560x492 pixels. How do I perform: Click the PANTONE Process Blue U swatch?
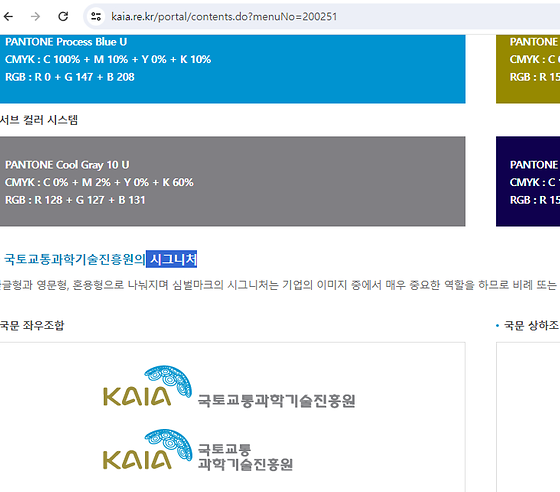(x=232, y=69)
